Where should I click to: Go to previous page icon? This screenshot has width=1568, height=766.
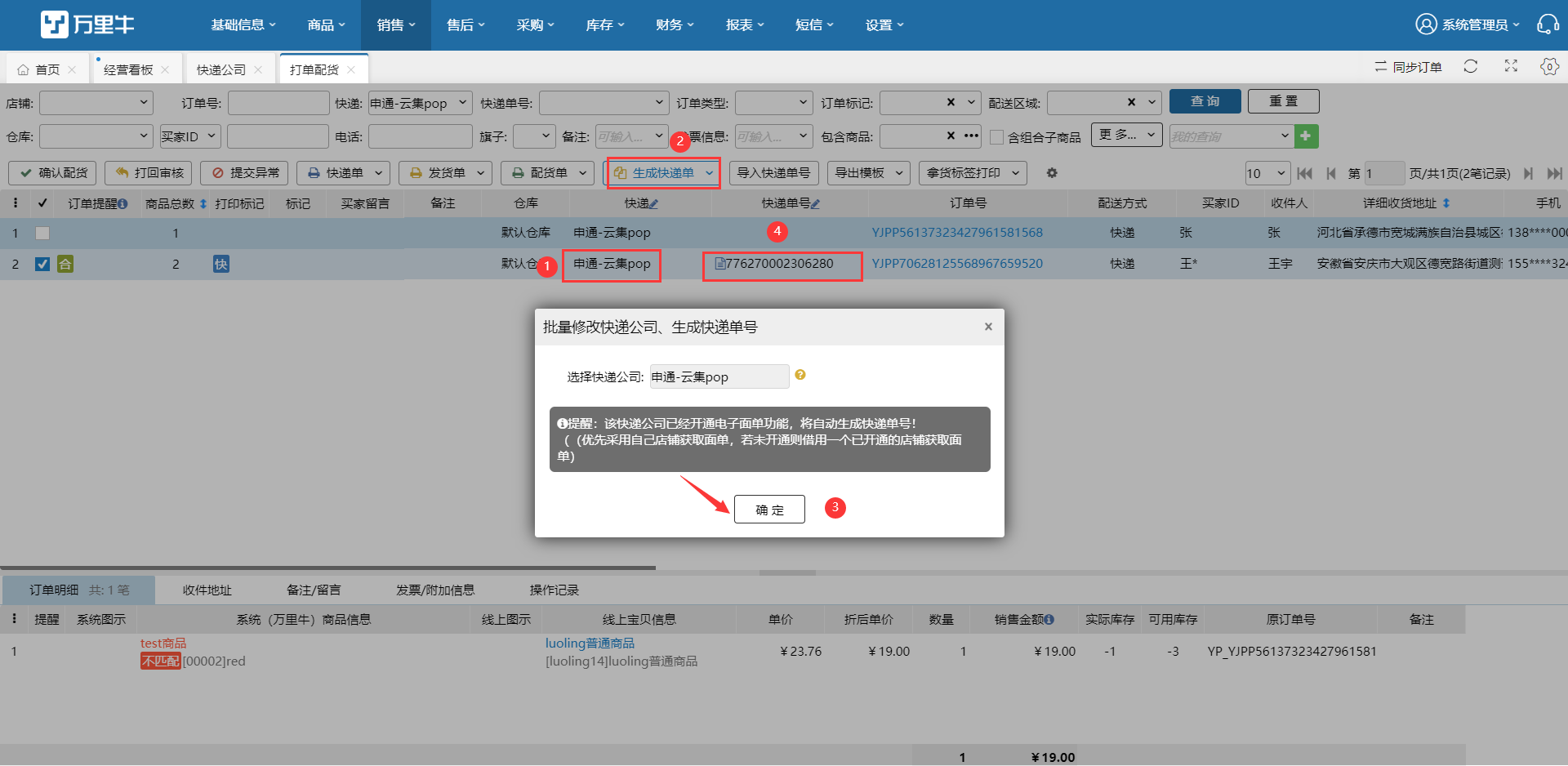tap(1331, 173)
